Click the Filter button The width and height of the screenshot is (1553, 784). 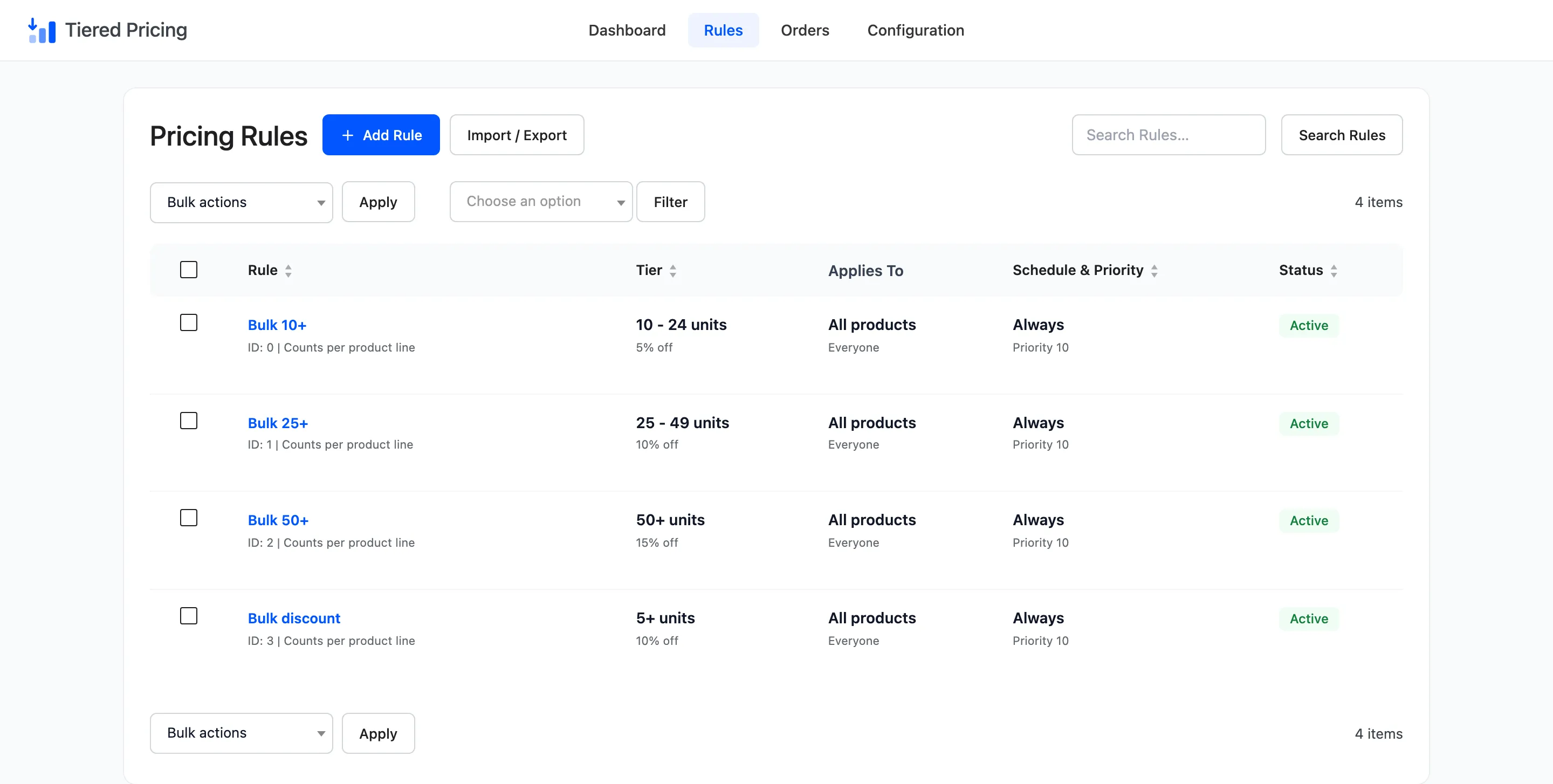tap(670, 202)
